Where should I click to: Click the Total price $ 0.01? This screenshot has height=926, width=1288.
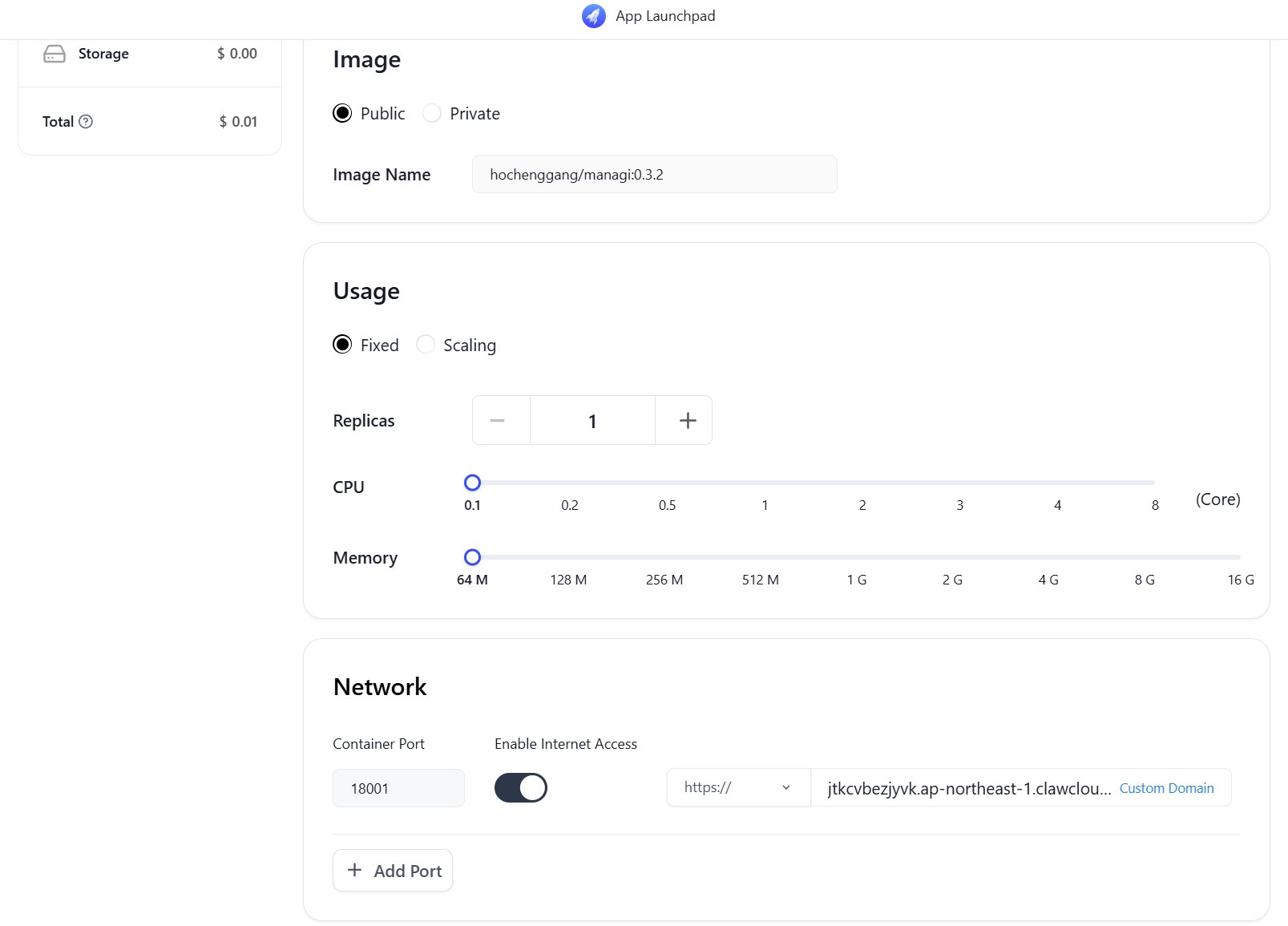[x=238, y=121]
